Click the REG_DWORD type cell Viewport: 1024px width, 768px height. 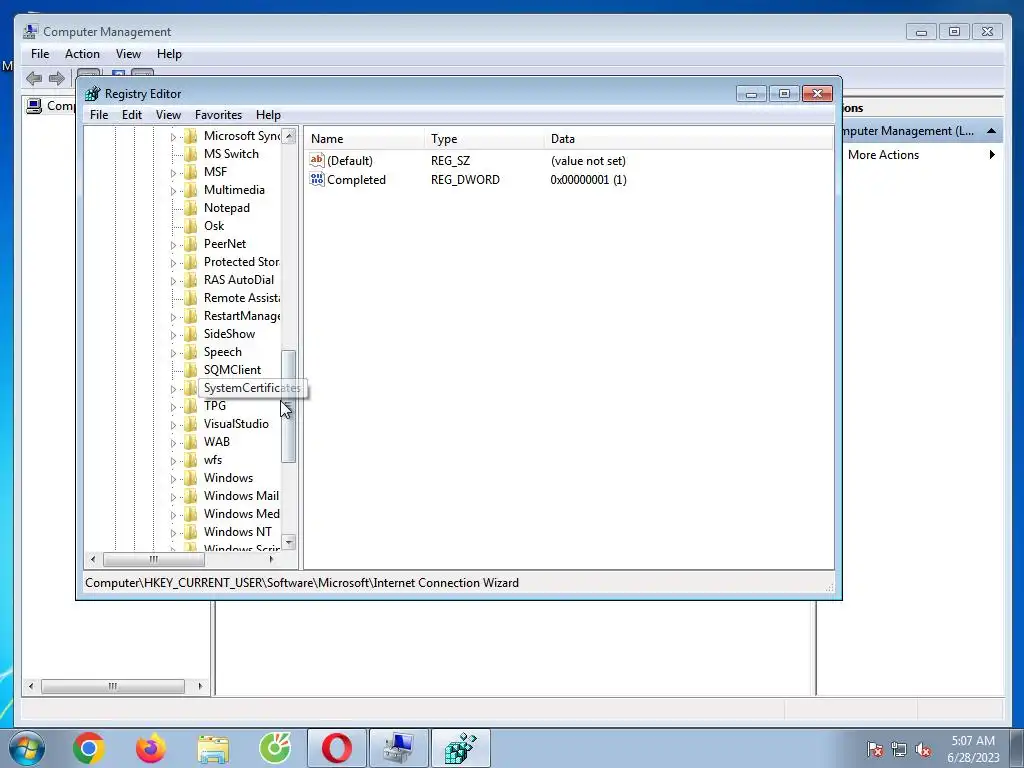[x=465, y=180]
